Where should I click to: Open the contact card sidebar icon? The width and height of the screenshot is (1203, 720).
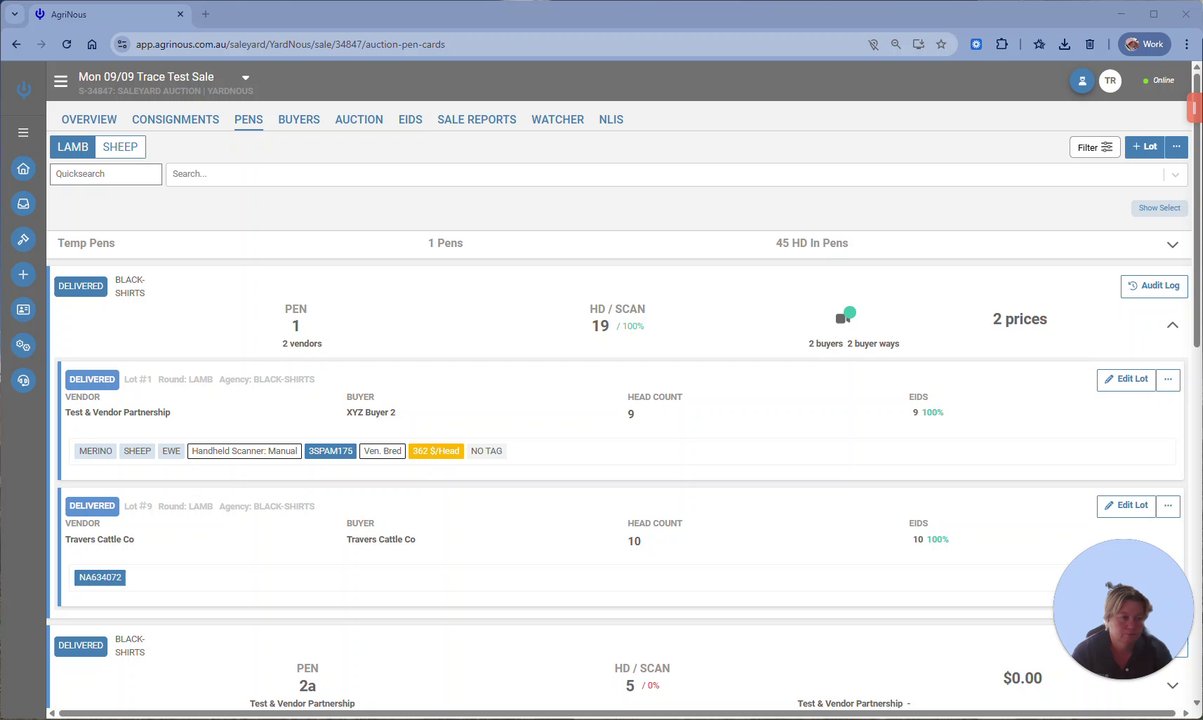click(x=23, y=310)
